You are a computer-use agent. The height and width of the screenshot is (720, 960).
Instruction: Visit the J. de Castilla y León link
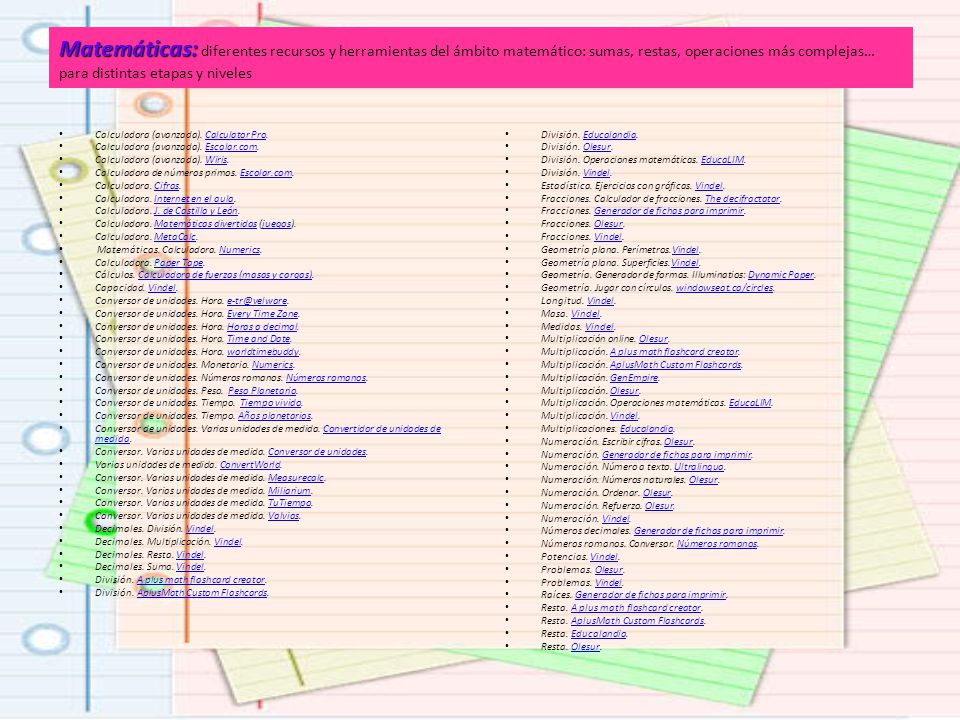(196, 211)
